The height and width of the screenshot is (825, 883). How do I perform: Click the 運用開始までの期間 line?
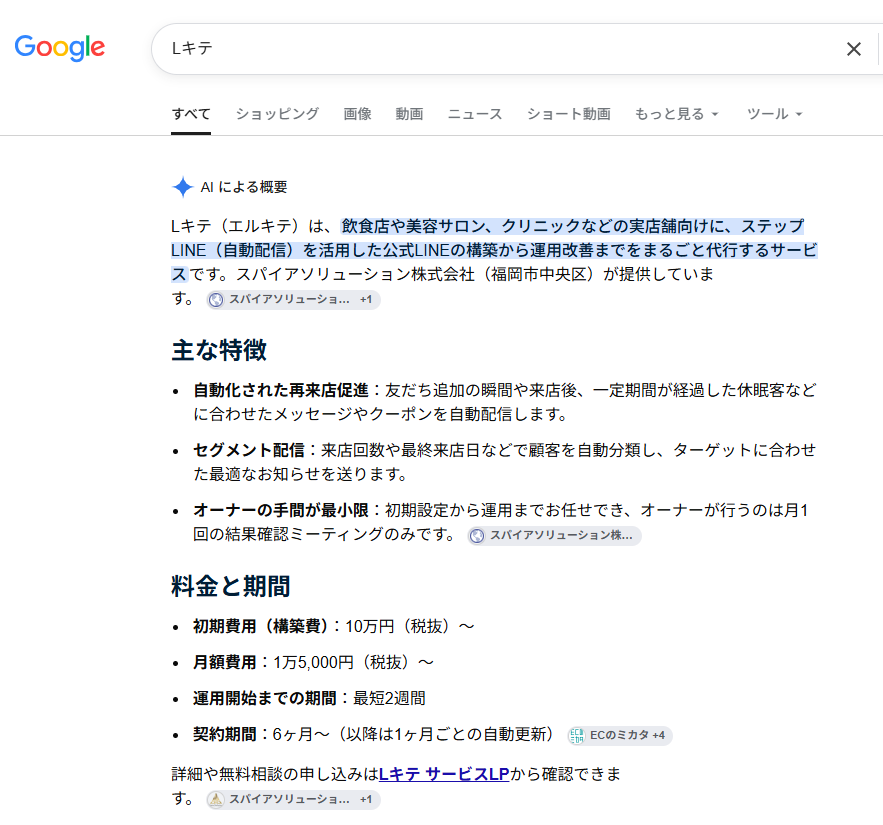click(x=309, y=698)
